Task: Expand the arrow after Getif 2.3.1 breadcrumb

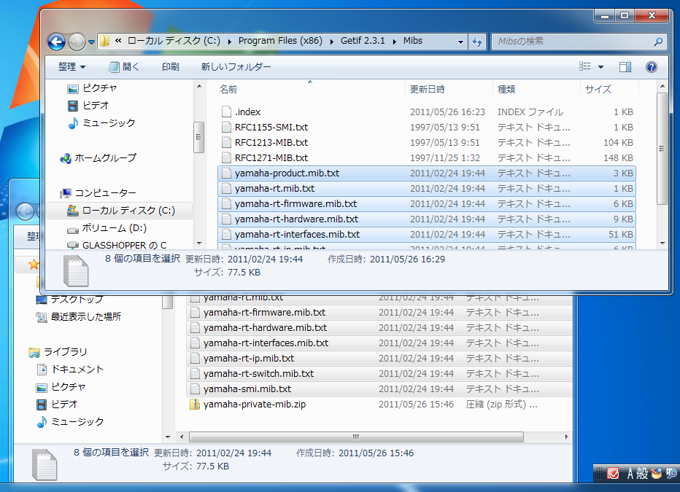Action: (x=394, y=42)
